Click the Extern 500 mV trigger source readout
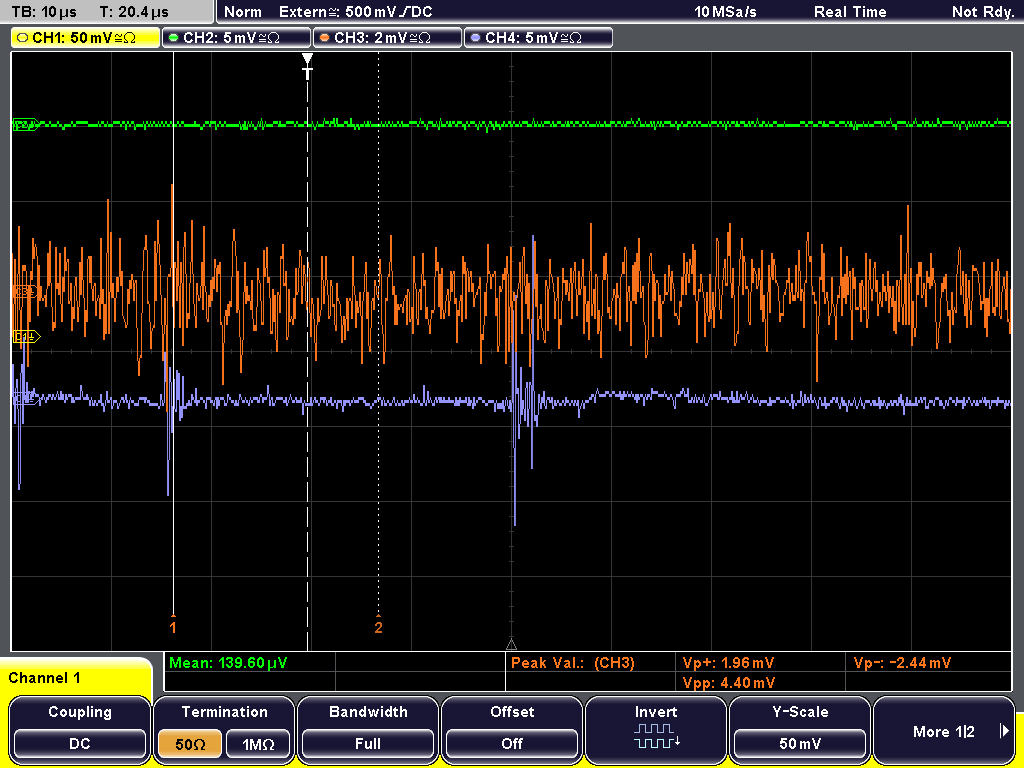 (x=355, y=12)
